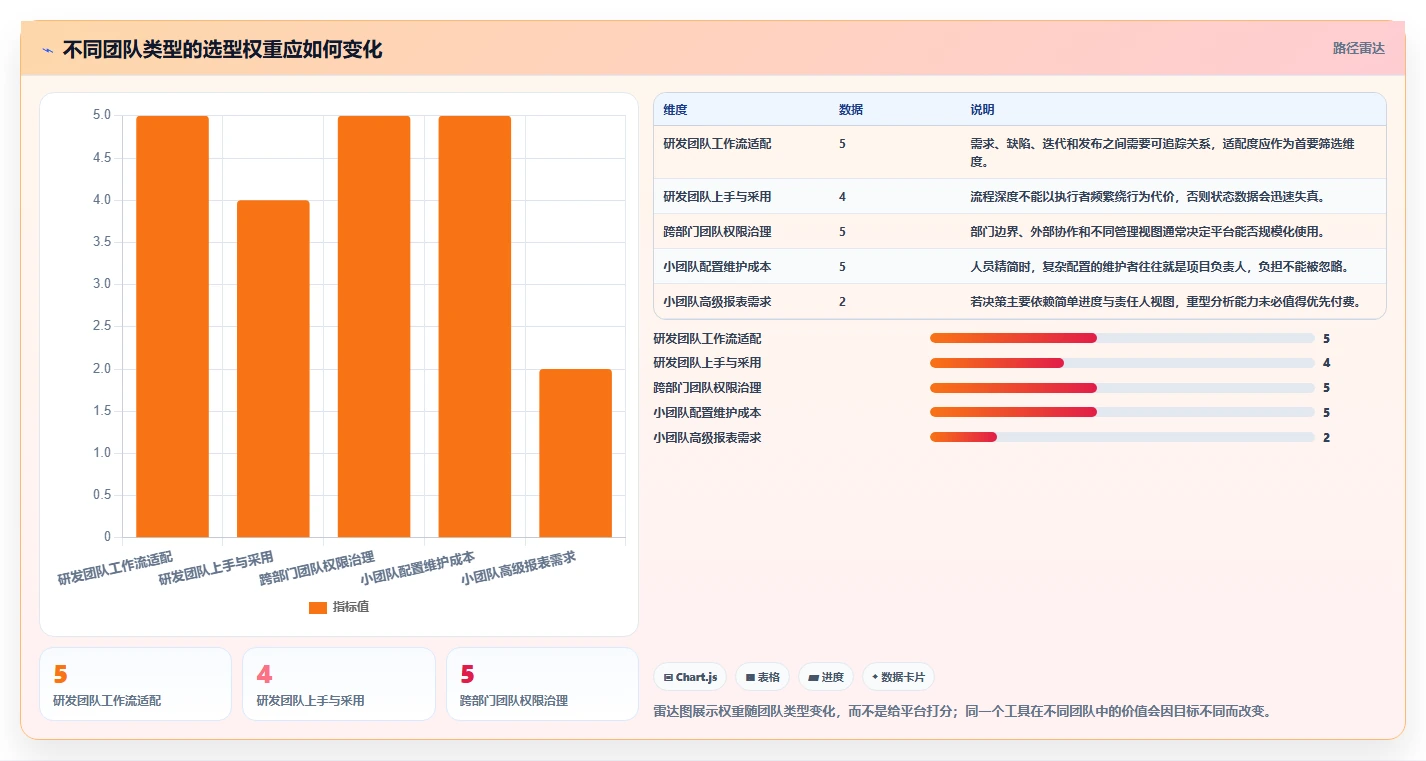The height and width of the screenshot is (761, 1426).
Task: Click the data value 5 in the 跨部门团队权限治理 table row
Action: (x=842, y=232)
